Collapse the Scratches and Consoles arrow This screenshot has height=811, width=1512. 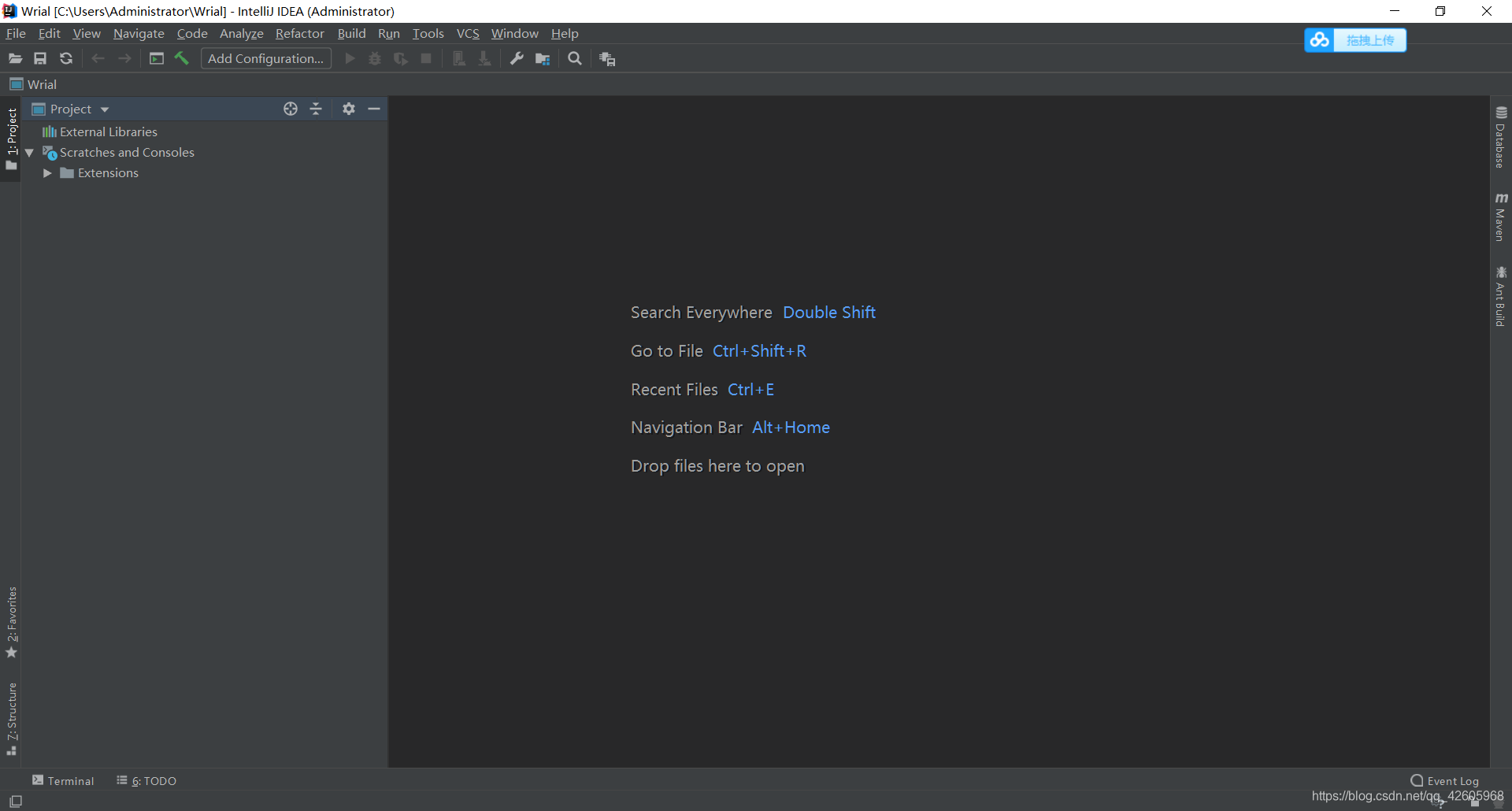29,153
